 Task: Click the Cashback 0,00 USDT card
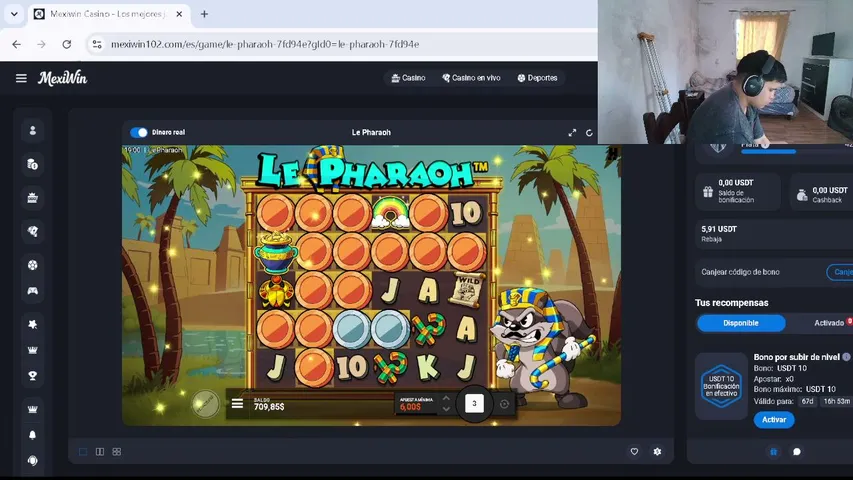pos(821,191)
